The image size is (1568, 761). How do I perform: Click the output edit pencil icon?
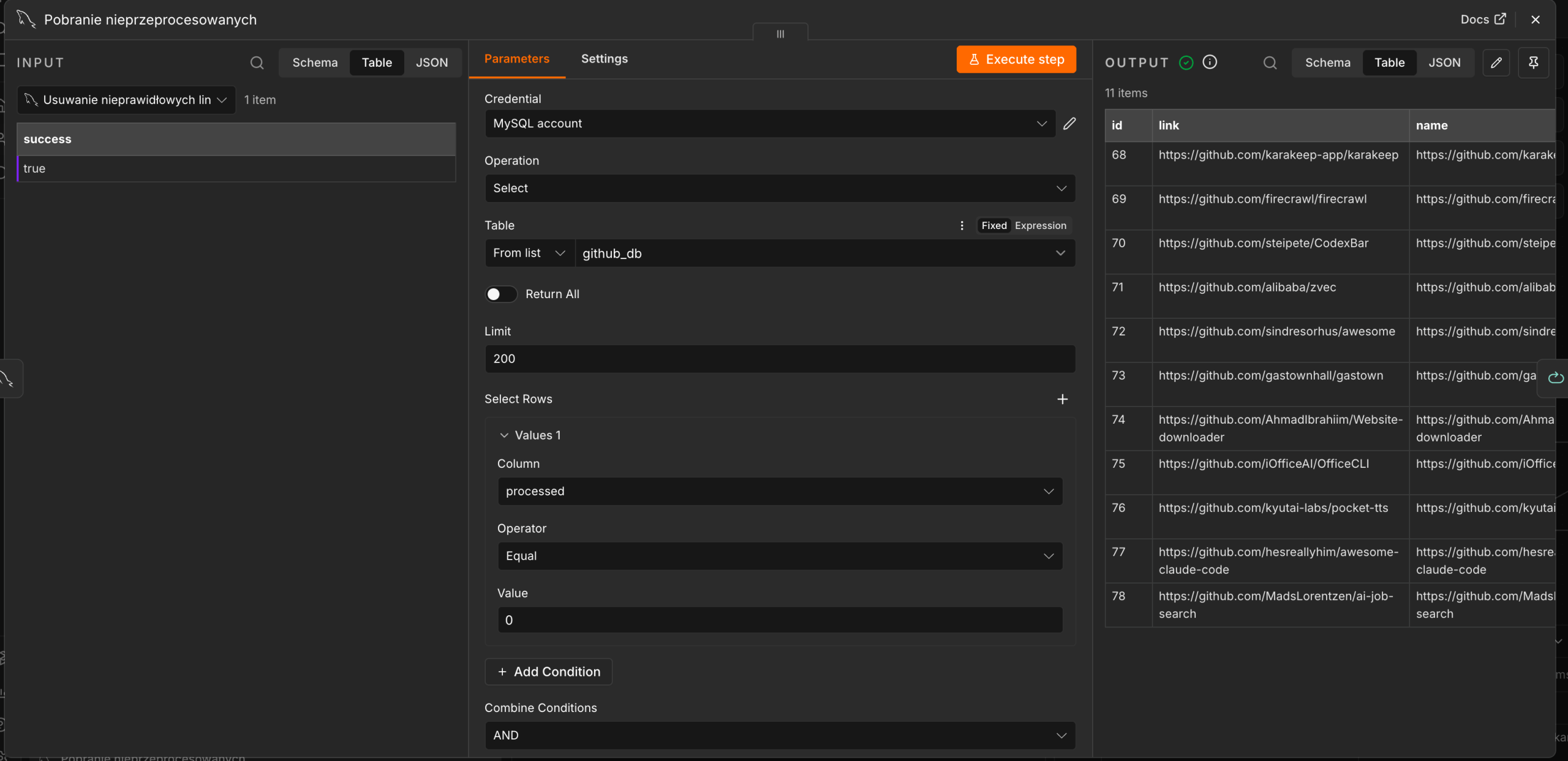1496,62
